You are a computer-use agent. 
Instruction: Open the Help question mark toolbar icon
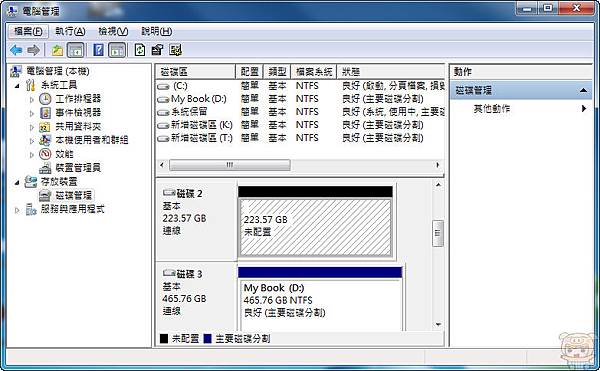coord(98,50)
